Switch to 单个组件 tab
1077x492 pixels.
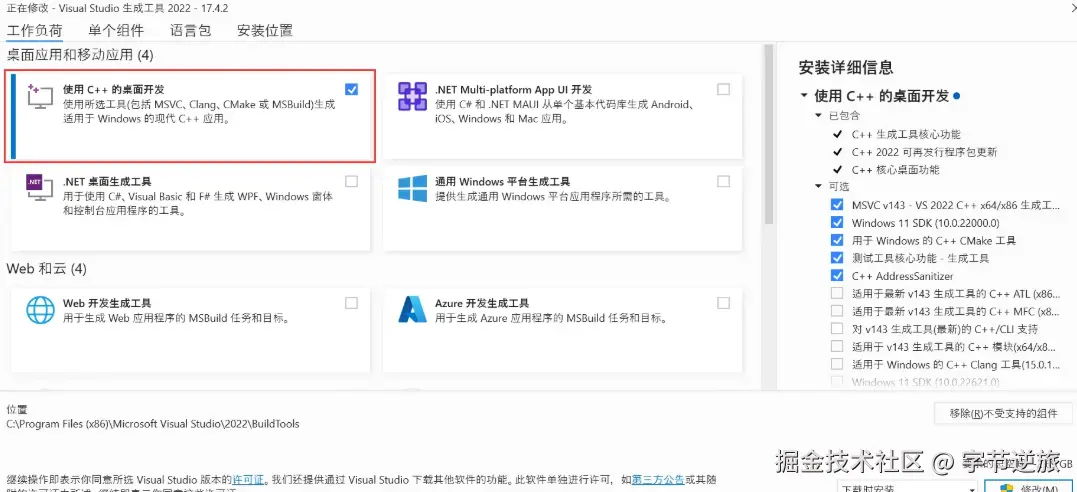[116, 30]
